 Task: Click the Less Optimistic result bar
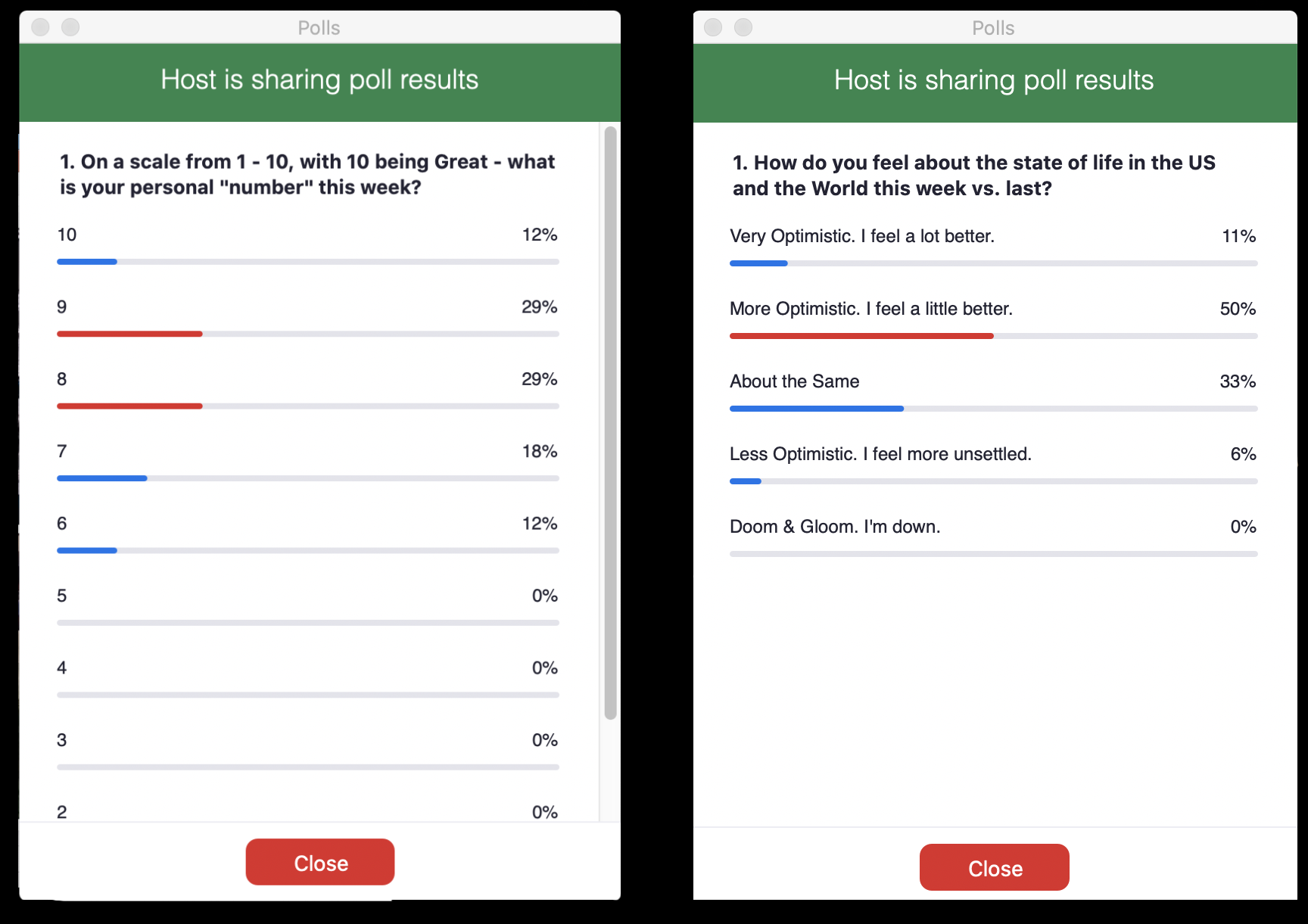(x=746, y=481)
